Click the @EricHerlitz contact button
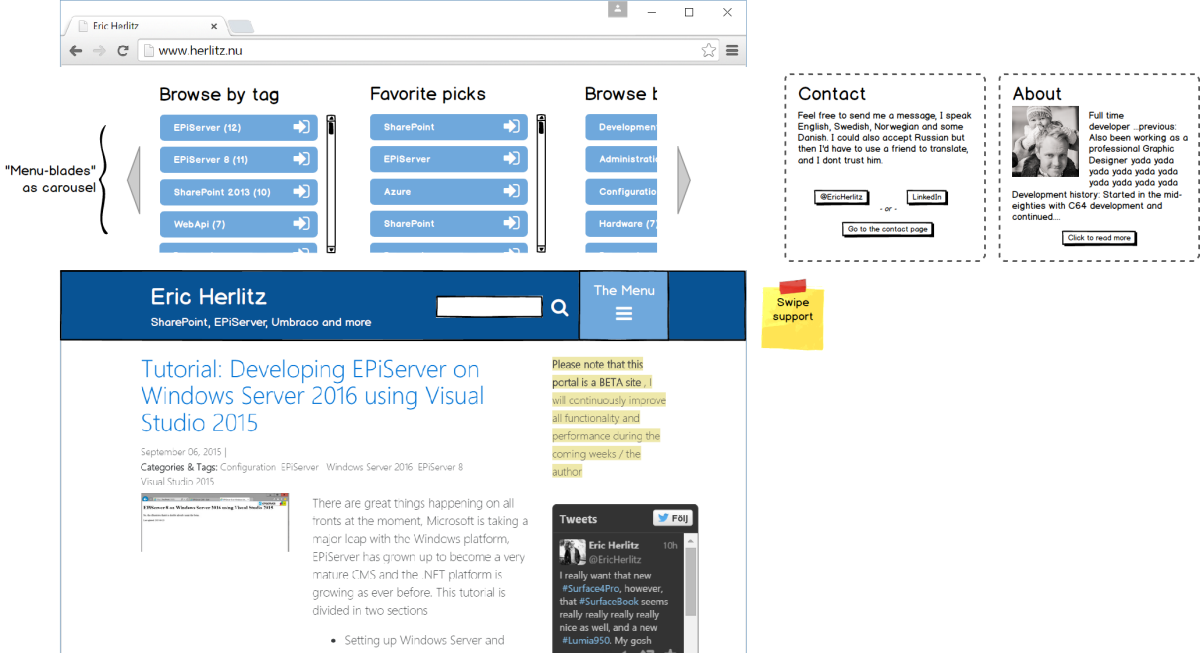Screen dimensions: 1200x653 pos(840,197)
